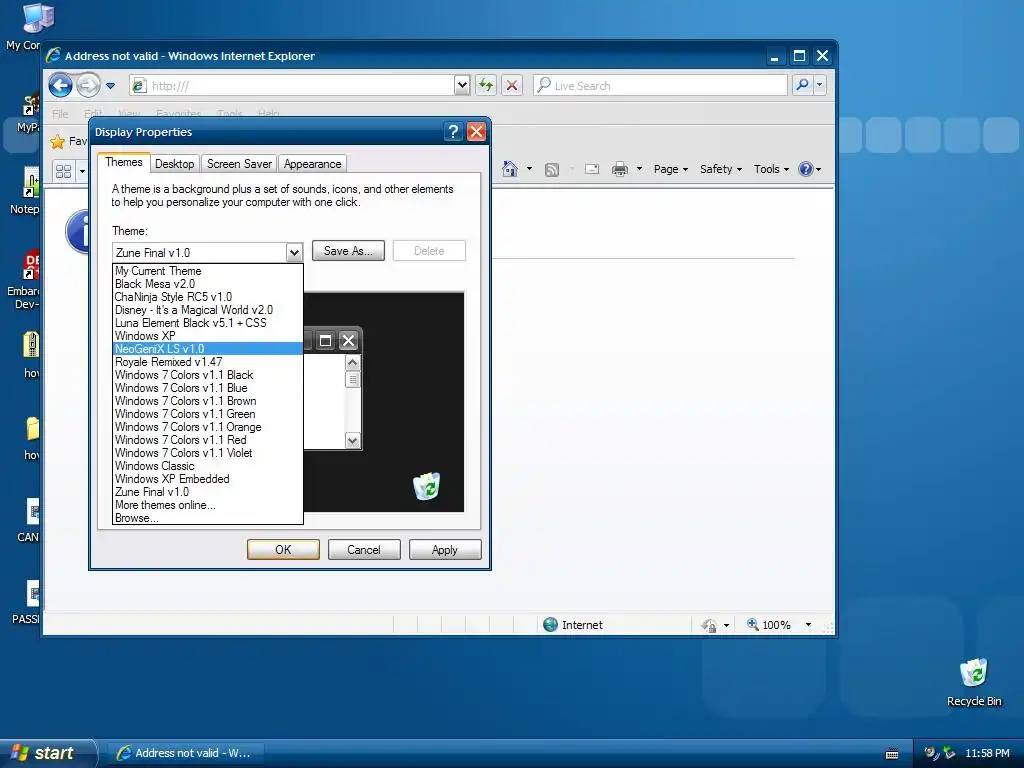Click the Read Mail envelope icon

point(592,169)
